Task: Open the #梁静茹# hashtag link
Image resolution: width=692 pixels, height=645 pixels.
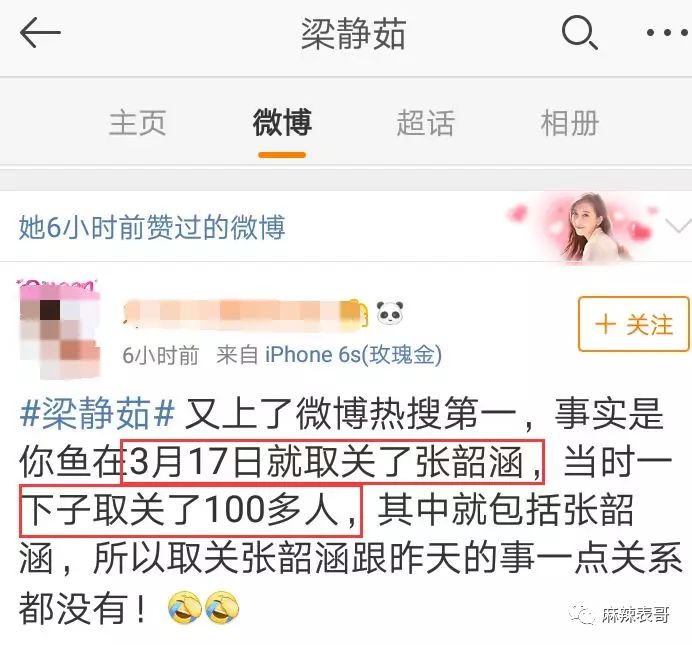Action: click(x=97, y=413)
